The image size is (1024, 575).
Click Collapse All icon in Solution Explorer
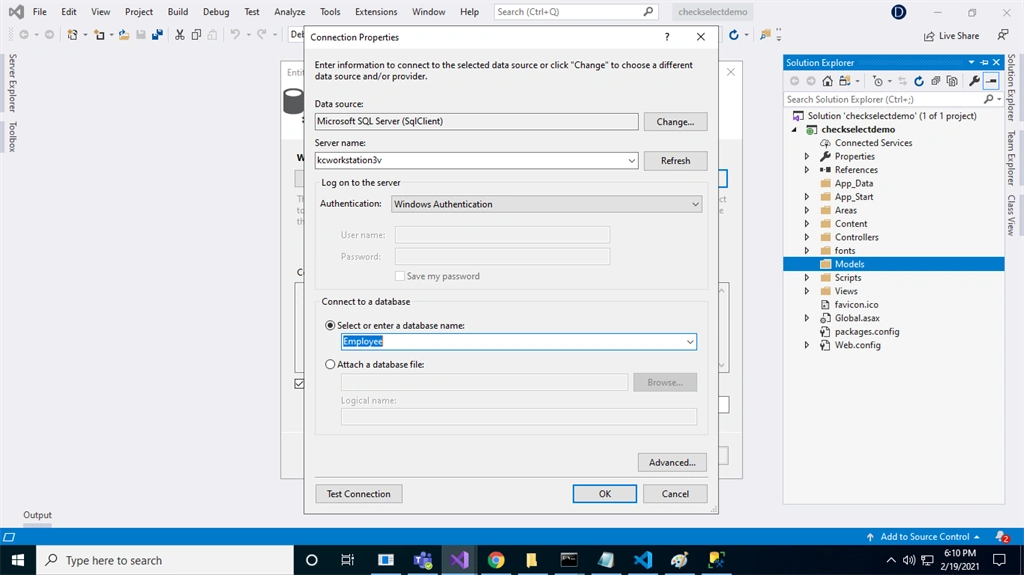pyautogui.click(x=936, y=81)
